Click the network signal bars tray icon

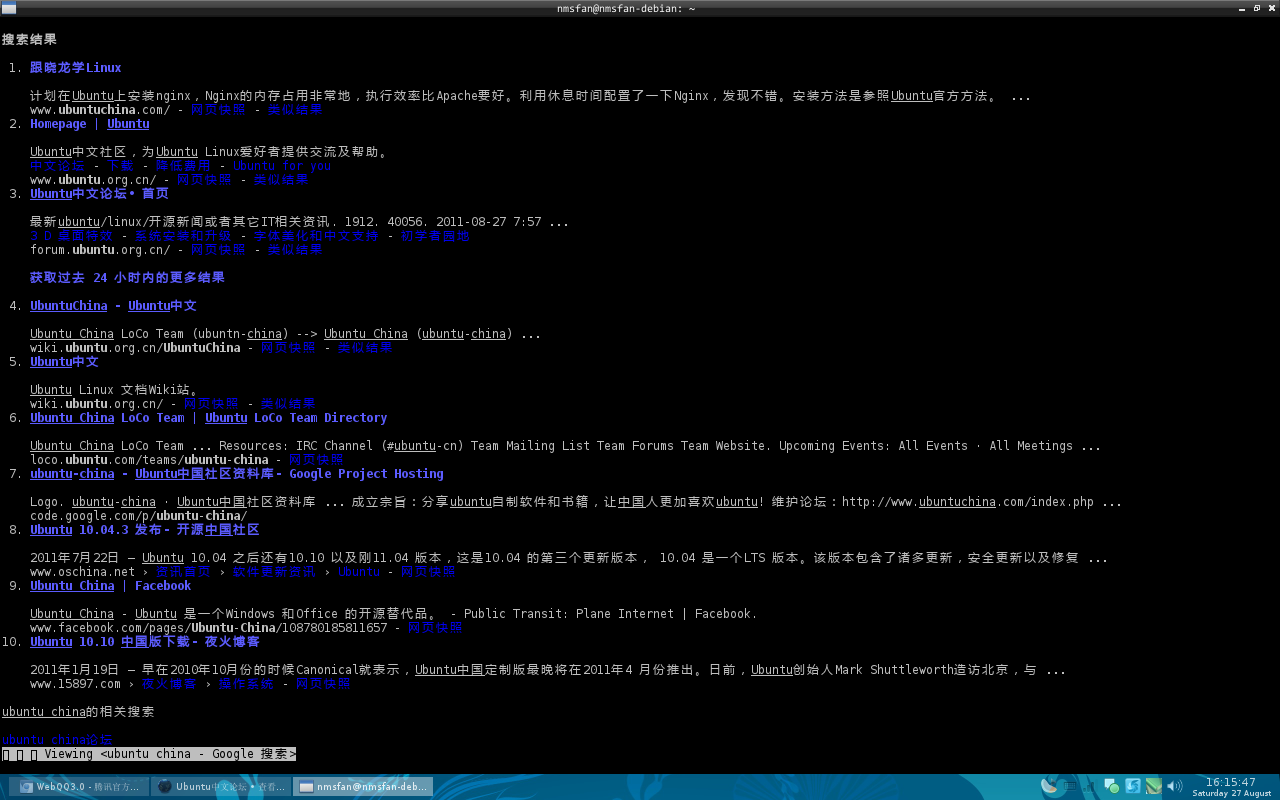click(x=1089, y=786)
